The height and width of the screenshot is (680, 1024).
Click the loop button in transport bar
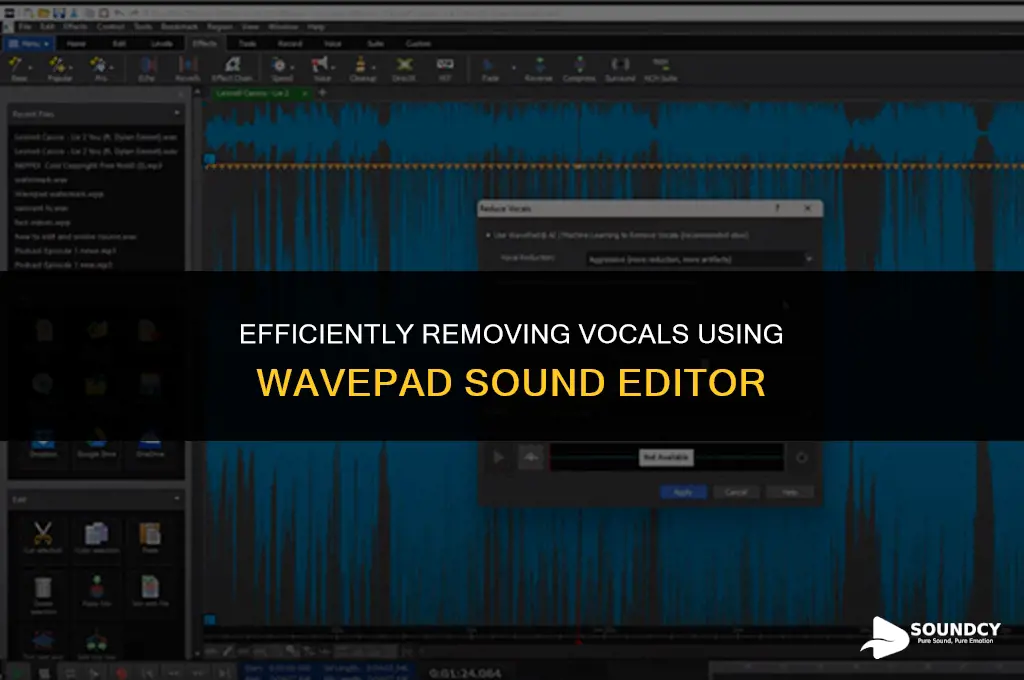tap(70, 673)
